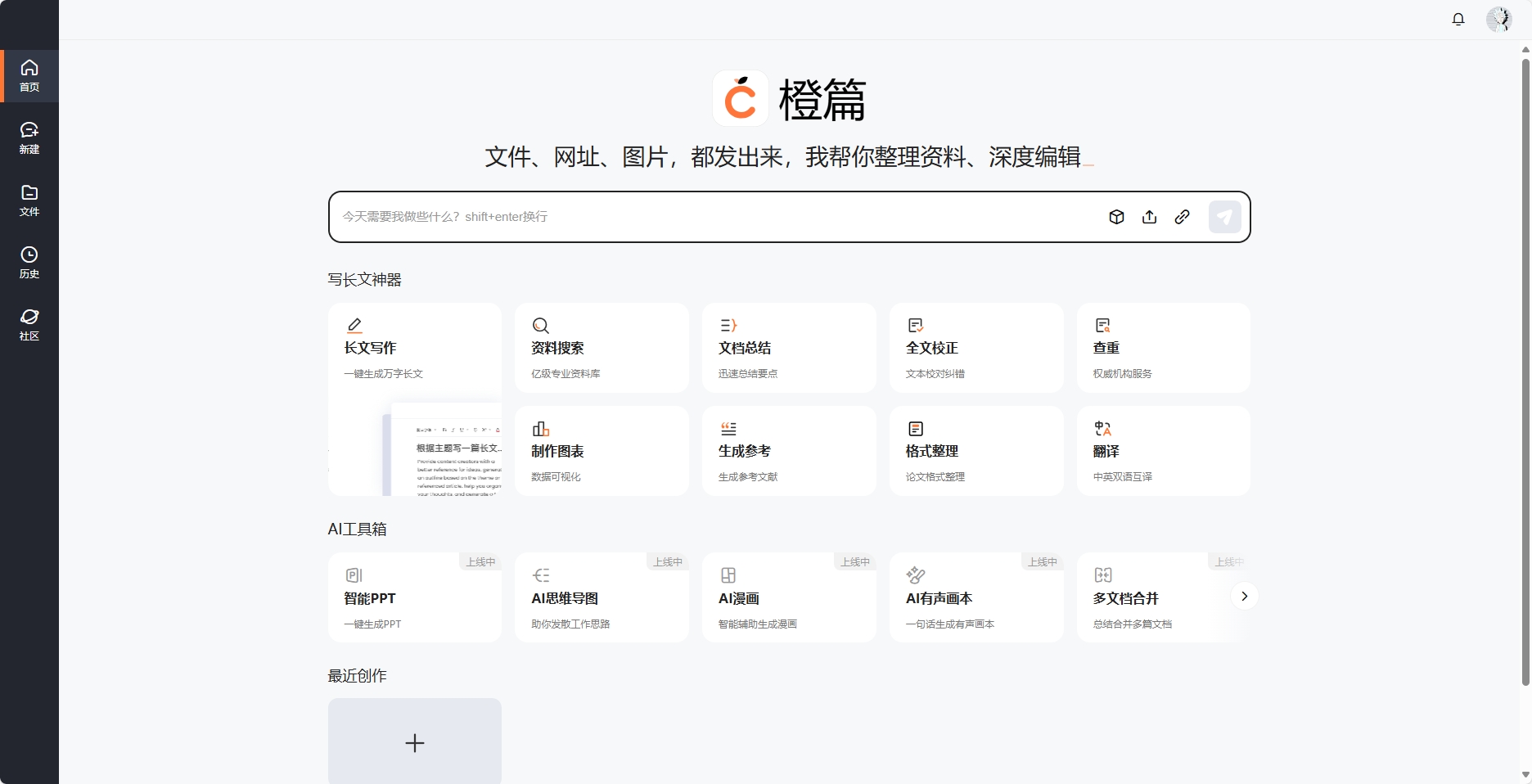Screen dimensions: 1532x784
Task: Expand more AI toolbox items with the right arrow
Action: click(x=1244, y=597)
